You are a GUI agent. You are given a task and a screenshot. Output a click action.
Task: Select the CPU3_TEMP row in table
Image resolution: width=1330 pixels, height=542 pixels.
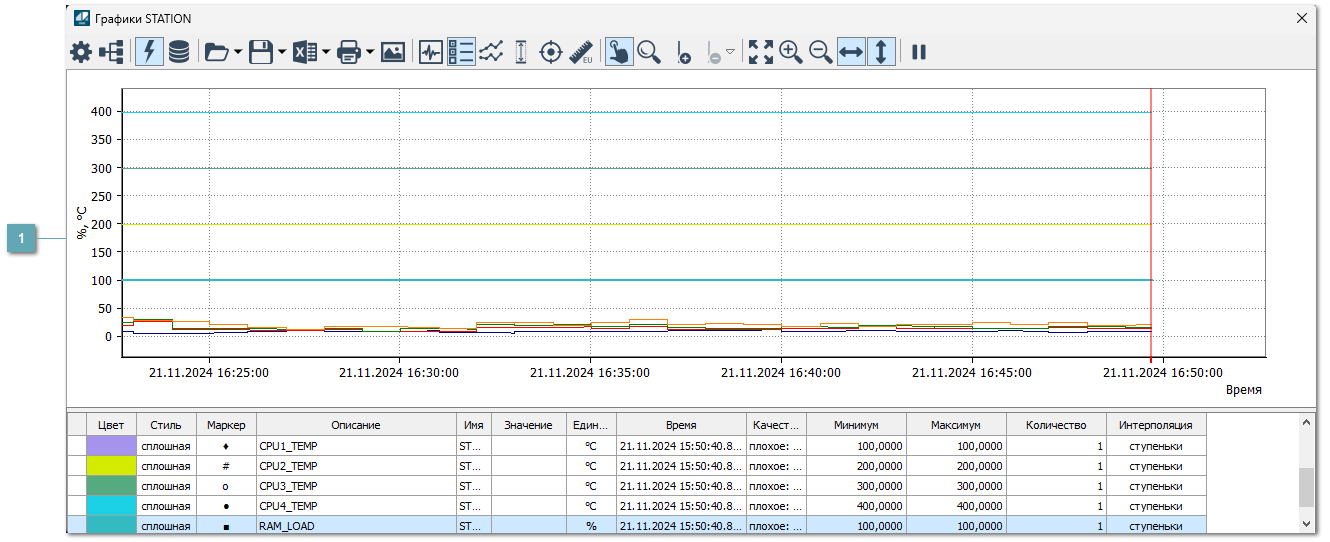356,486
